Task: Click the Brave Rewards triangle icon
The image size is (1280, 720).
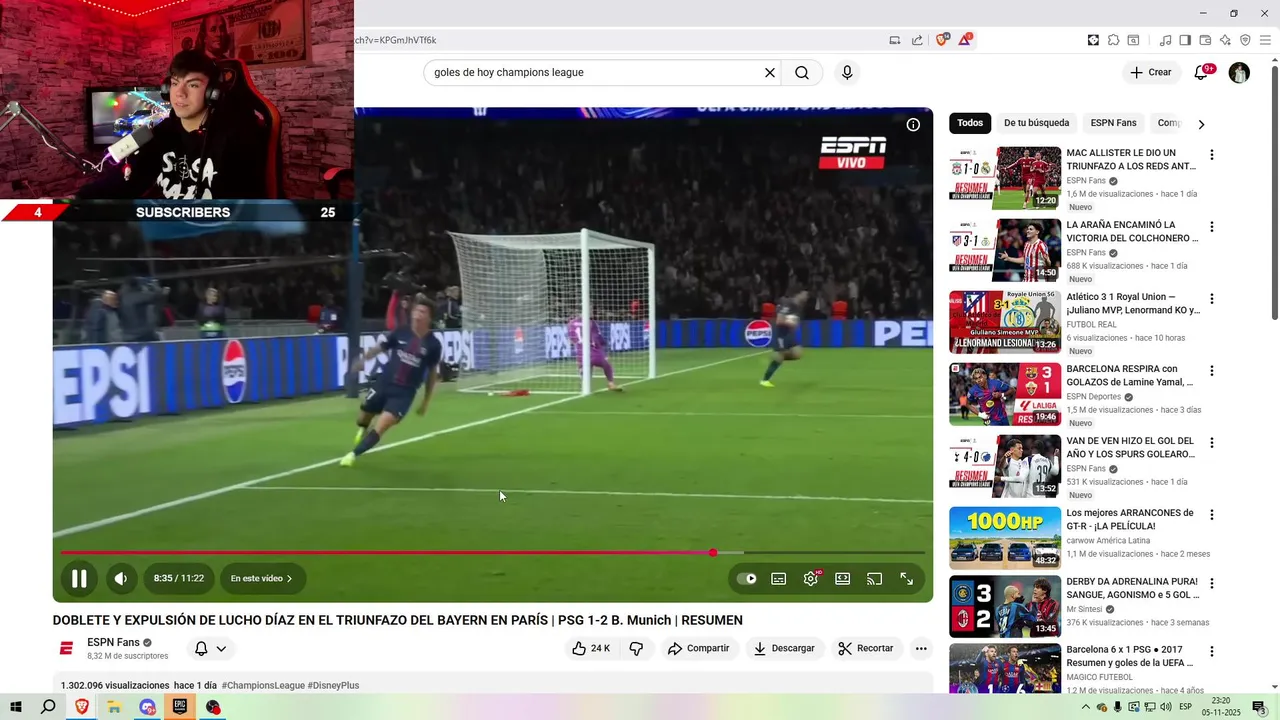Action: coord(965,40)
